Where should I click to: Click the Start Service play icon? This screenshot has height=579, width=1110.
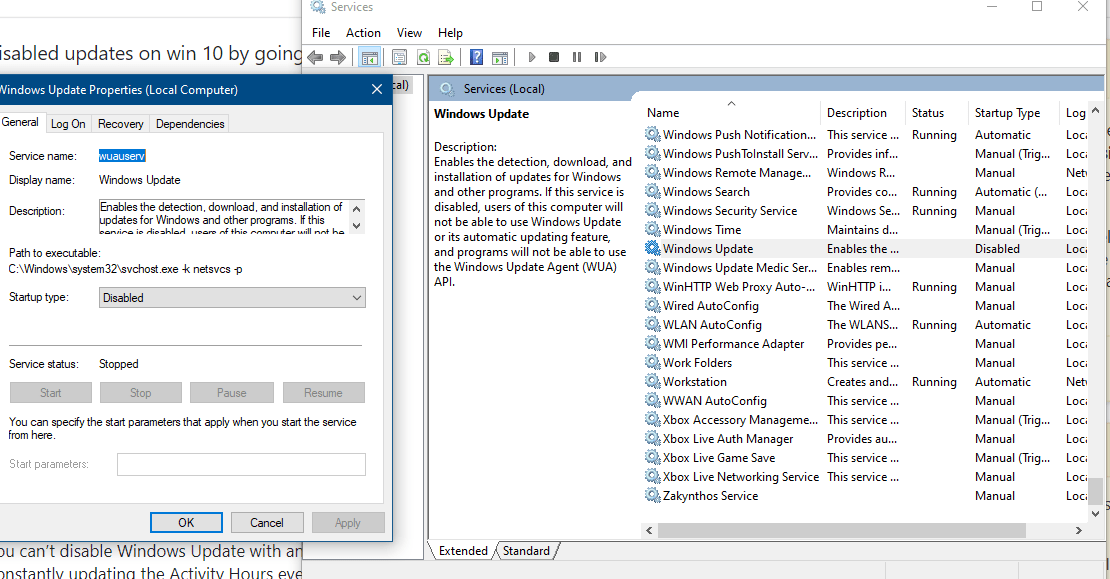[532, 57]
